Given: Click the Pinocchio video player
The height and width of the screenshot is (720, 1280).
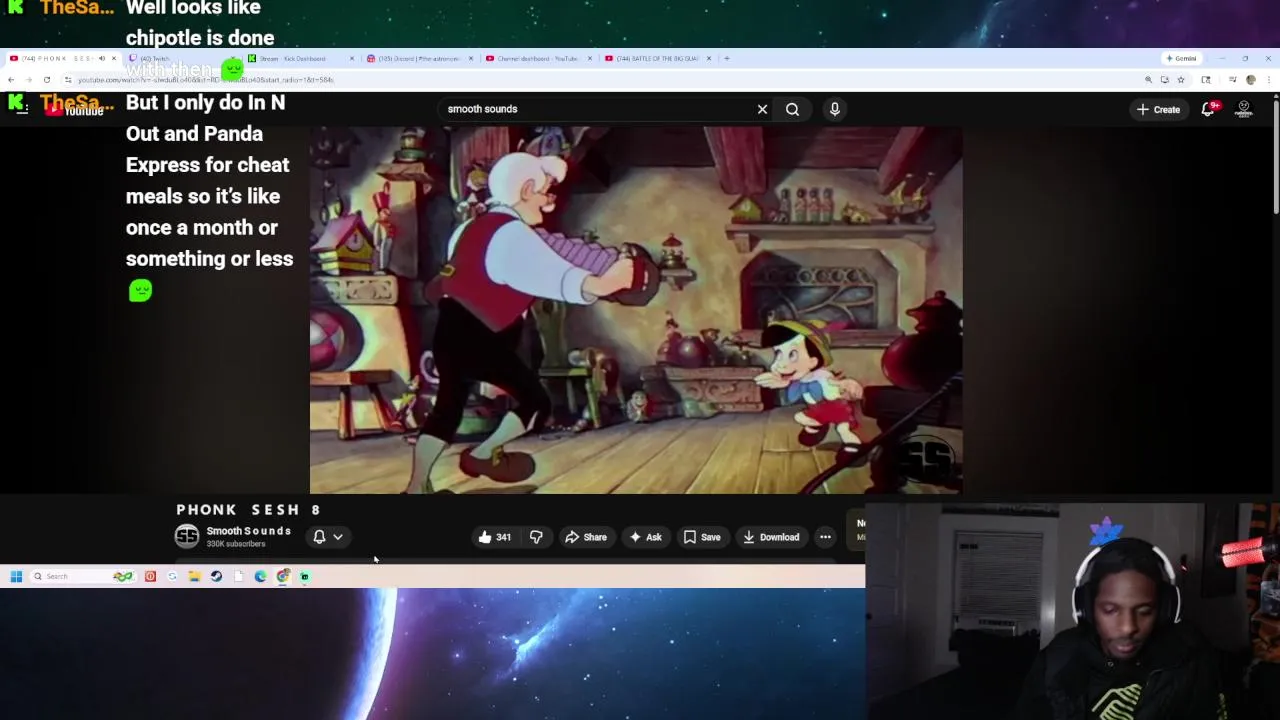Looking at the screenshot, I should (x=636, y=310).
